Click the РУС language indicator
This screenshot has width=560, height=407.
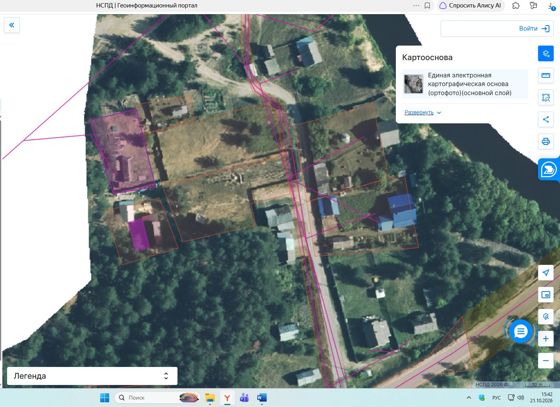pos(496,397)
